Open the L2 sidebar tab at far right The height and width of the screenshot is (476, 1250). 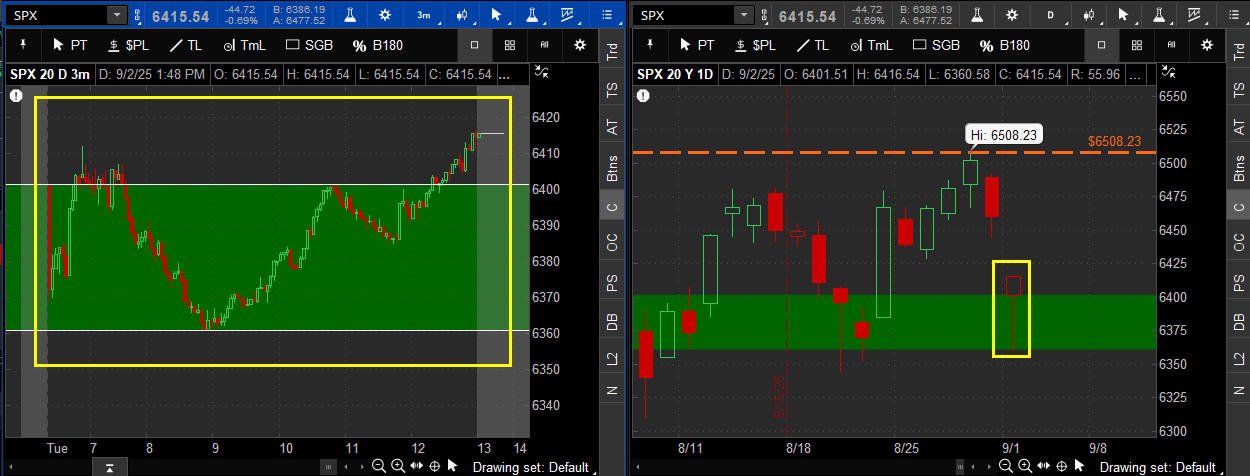click(1239, 357)
